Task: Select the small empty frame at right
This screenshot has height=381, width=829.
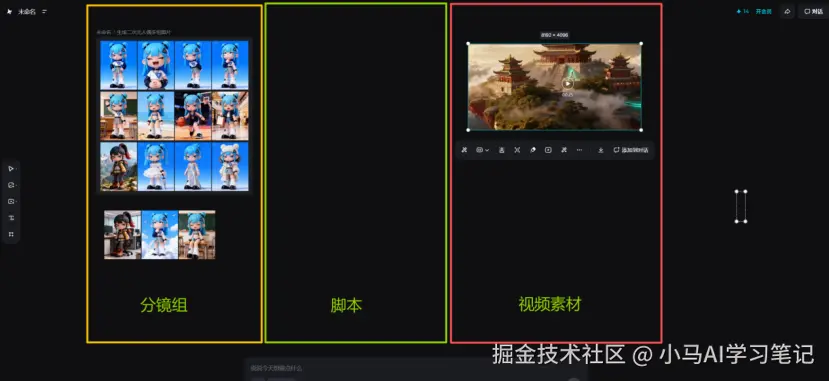Action: [x=741, y=206]
